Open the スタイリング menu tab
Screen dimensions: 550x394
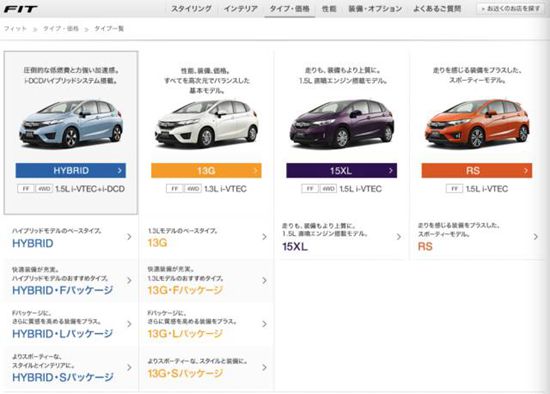(x=191, y=9)
